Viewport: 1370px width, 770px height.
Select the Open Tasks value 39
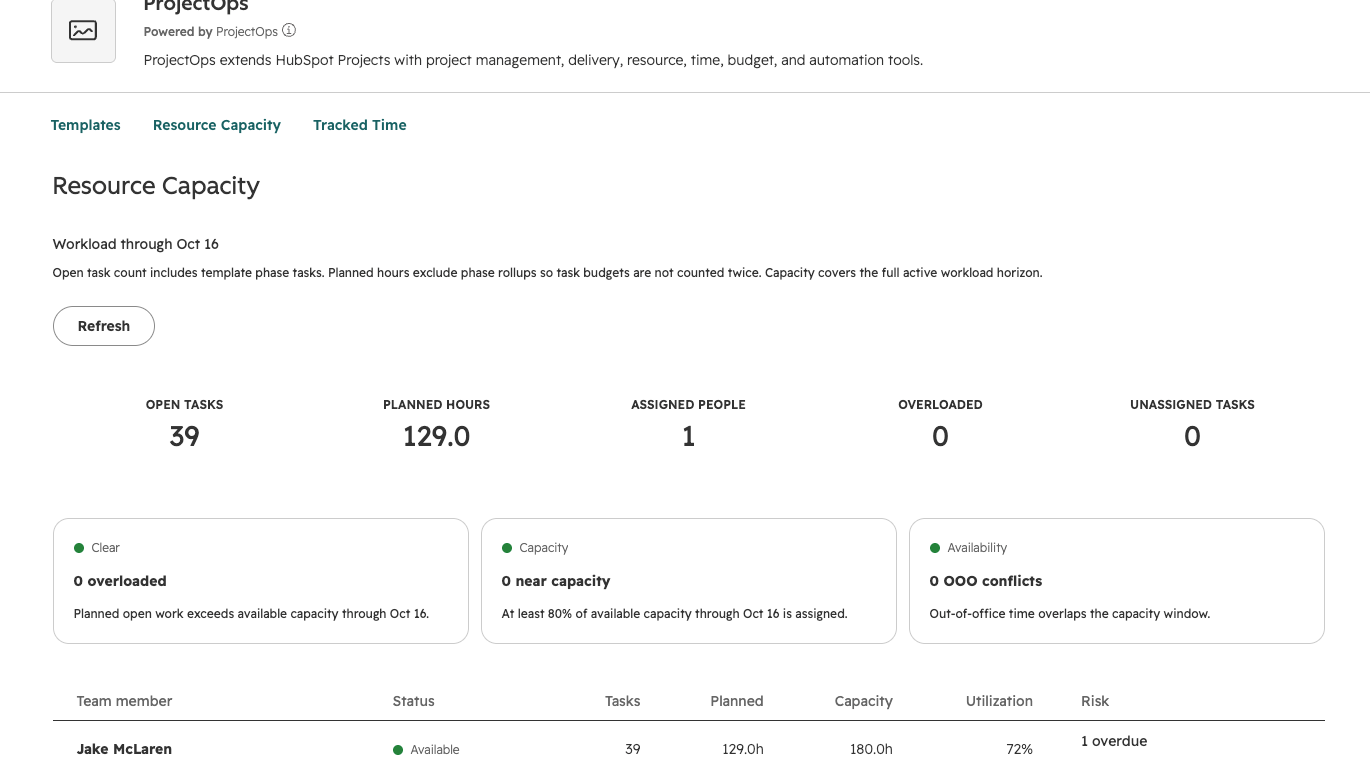coord(185,437)
